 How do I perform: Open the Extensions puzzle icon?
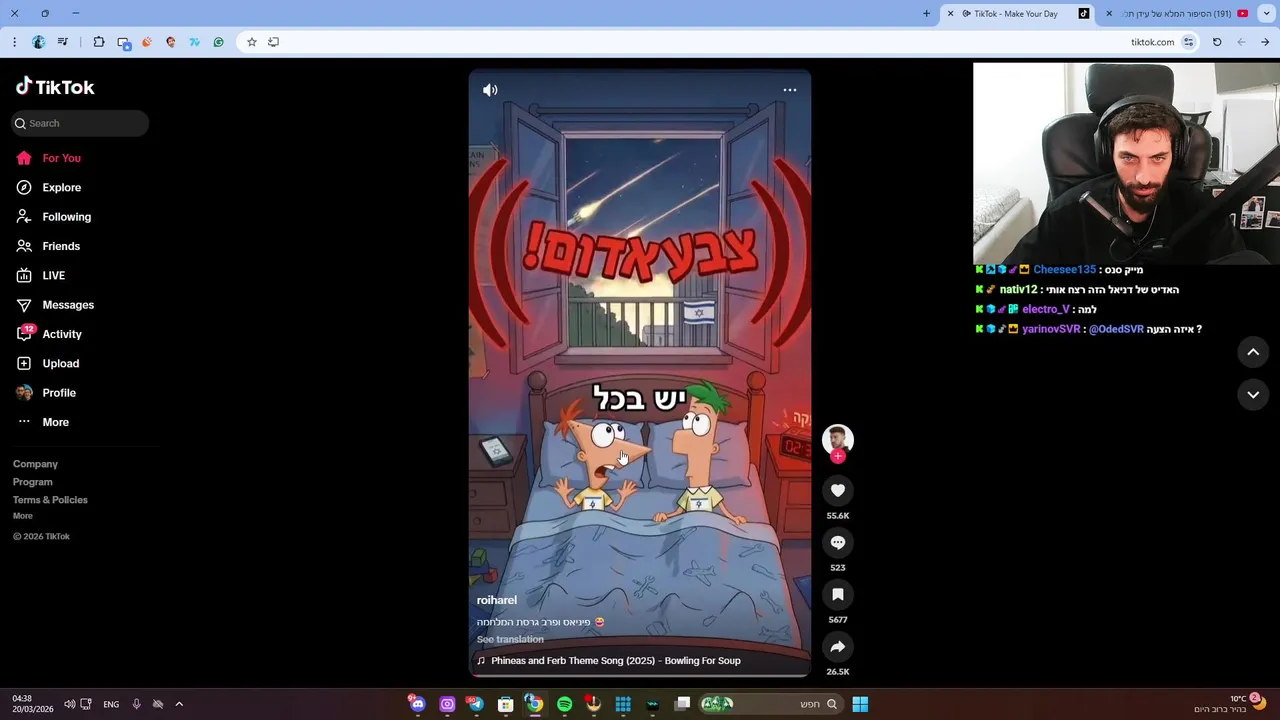pyautogui.click(x=98, y=42)
